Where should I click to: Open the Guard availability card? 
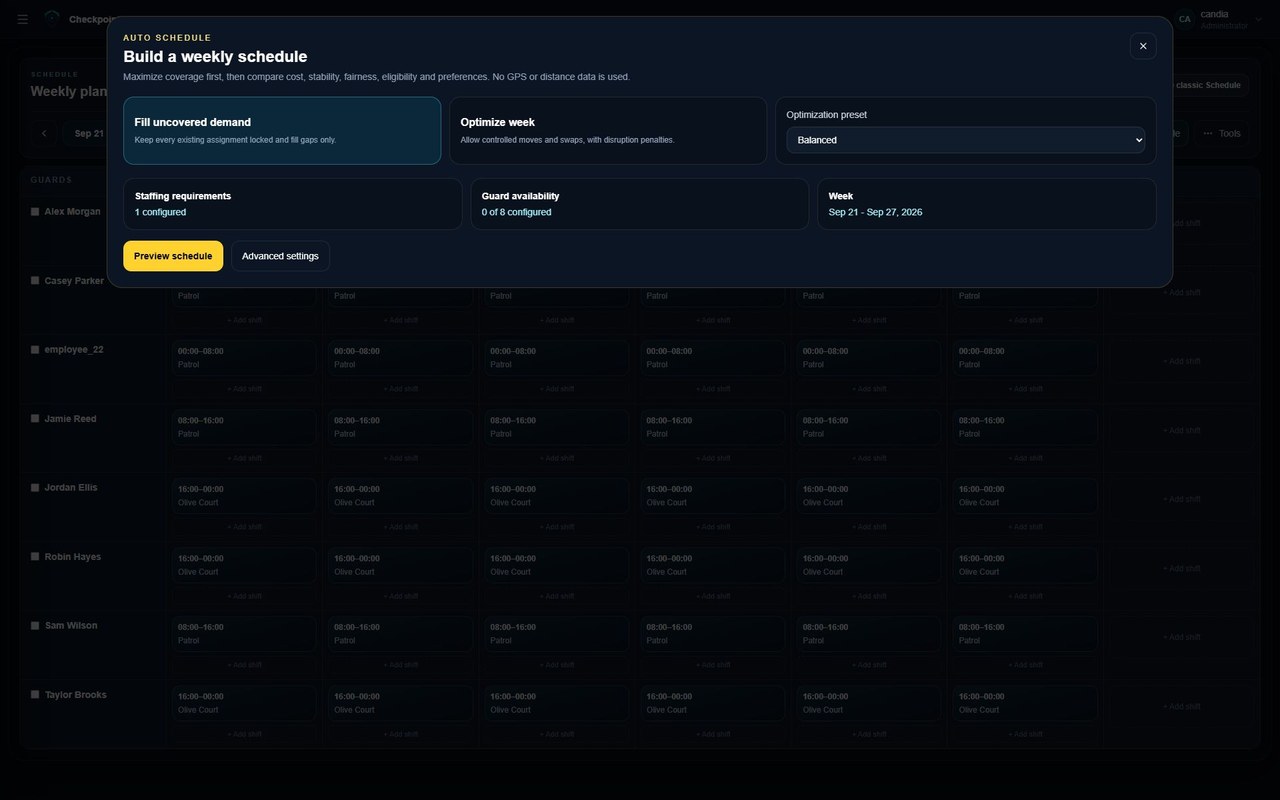point(640,204)
